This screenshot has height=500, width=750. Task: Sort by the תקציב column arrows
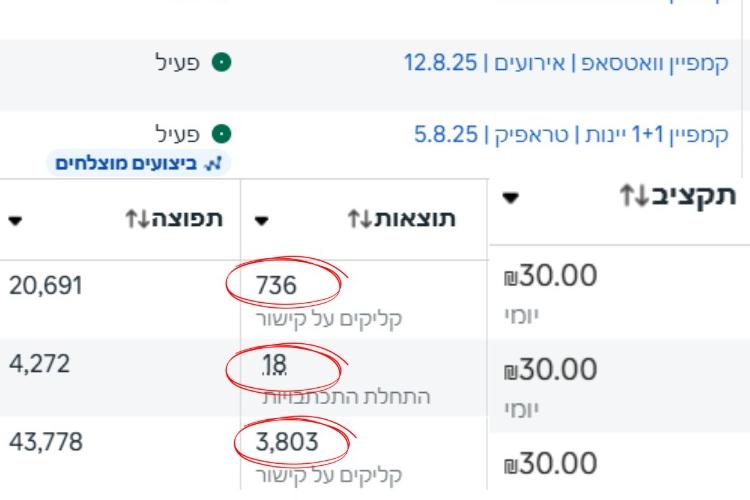pyautogui.click(x=633, y=197)
